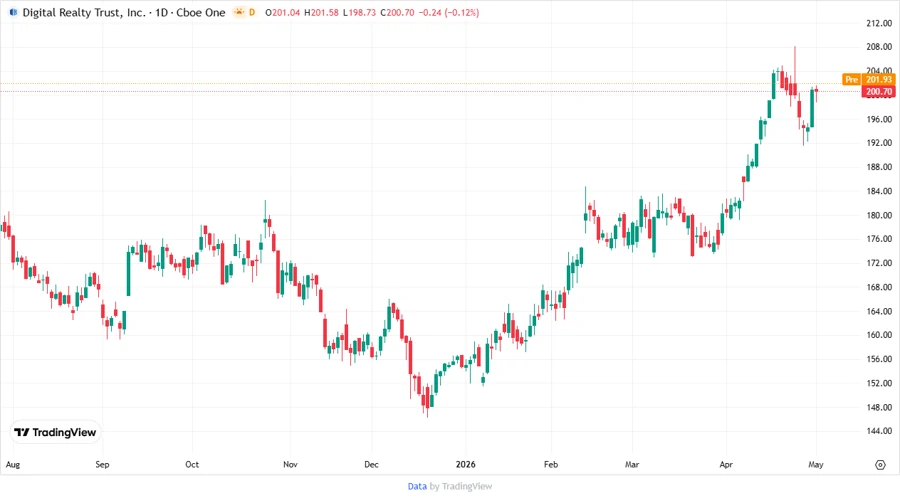Click the low value L198.73

[359, 12]
